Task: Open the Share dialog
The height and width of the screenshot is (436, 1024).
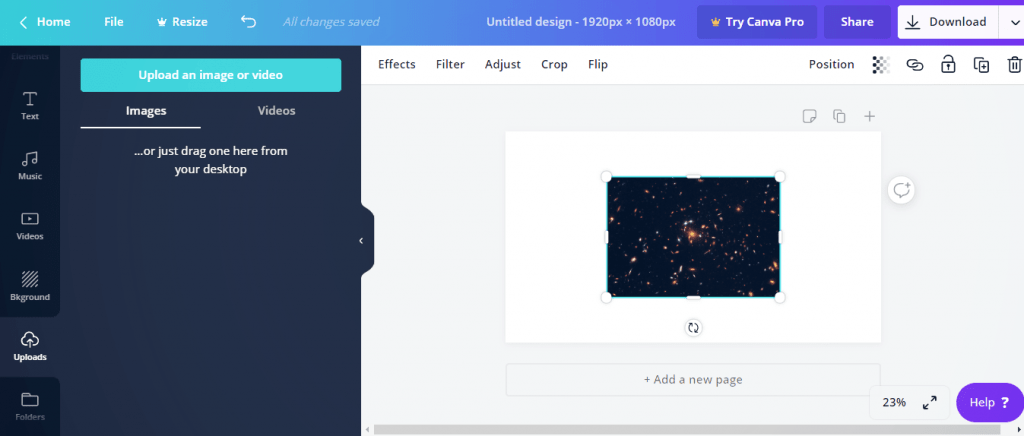Action: pos(857,22)
